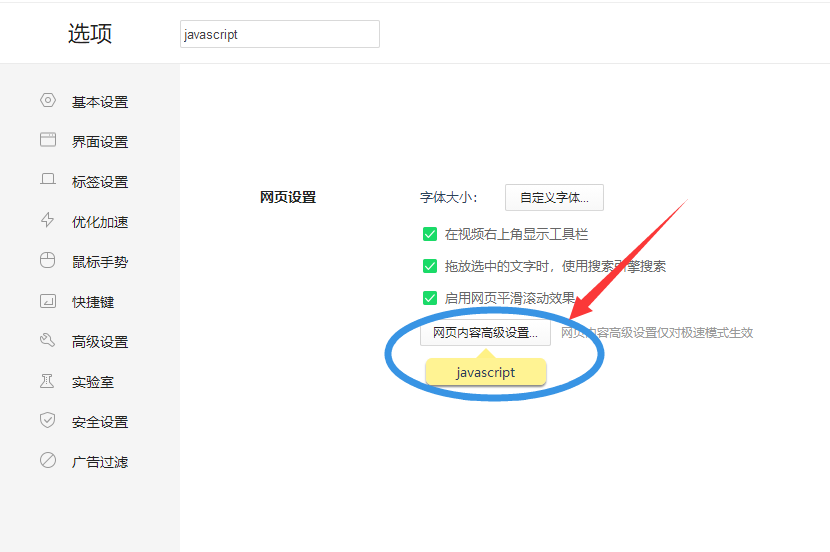
Task: Click the Shortcut Keys icon
Action: 48,301
